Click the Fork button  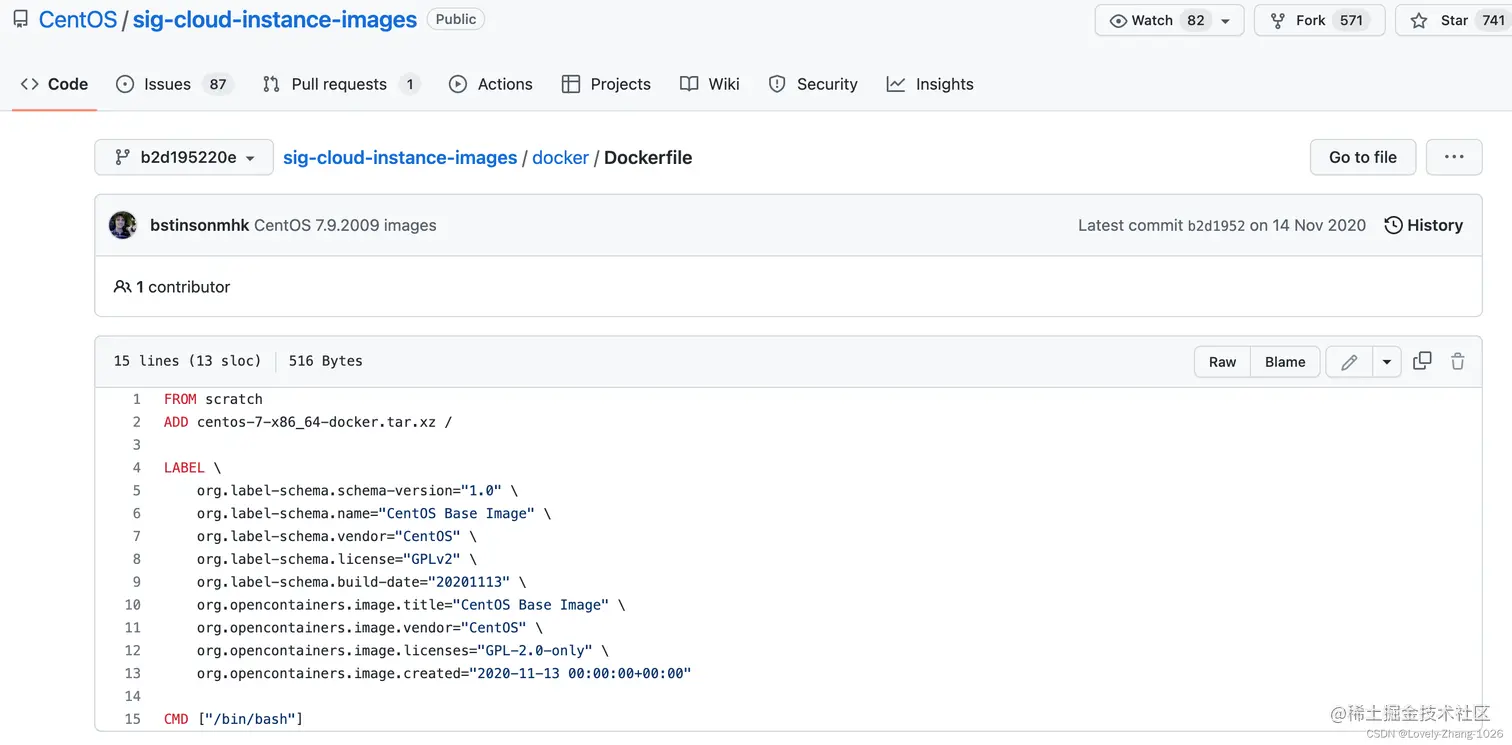click(x=1319, y=20)
